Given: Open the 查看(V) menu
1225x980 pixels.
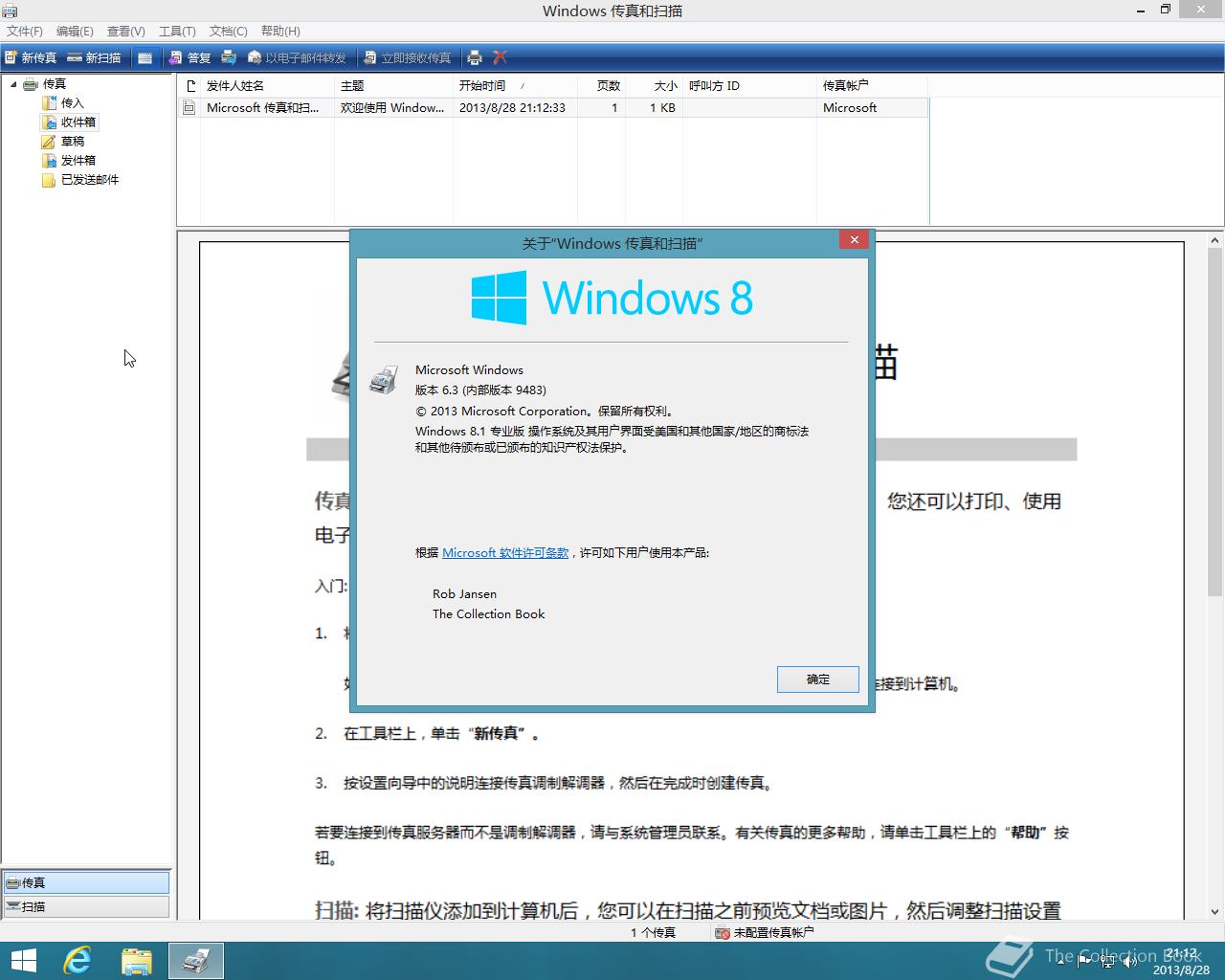Looking at the screenshot, I should coord(125,32).
